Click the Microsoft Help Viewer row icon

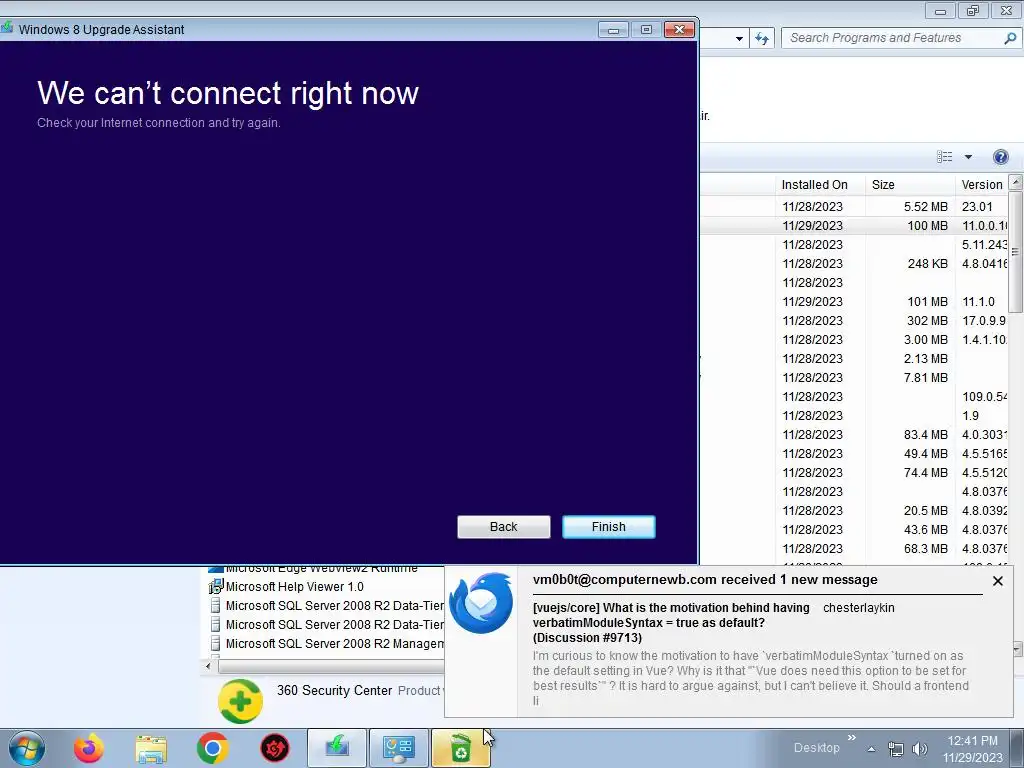[216, 586]
